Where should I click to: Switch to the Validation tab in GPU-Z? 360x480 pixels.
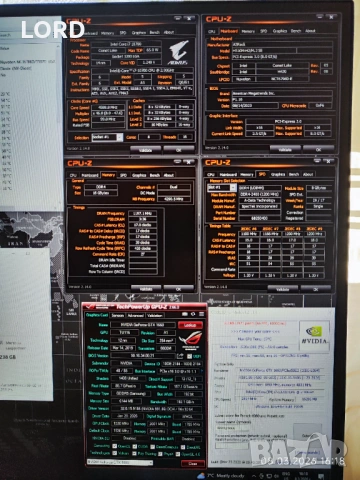(155, 315)
